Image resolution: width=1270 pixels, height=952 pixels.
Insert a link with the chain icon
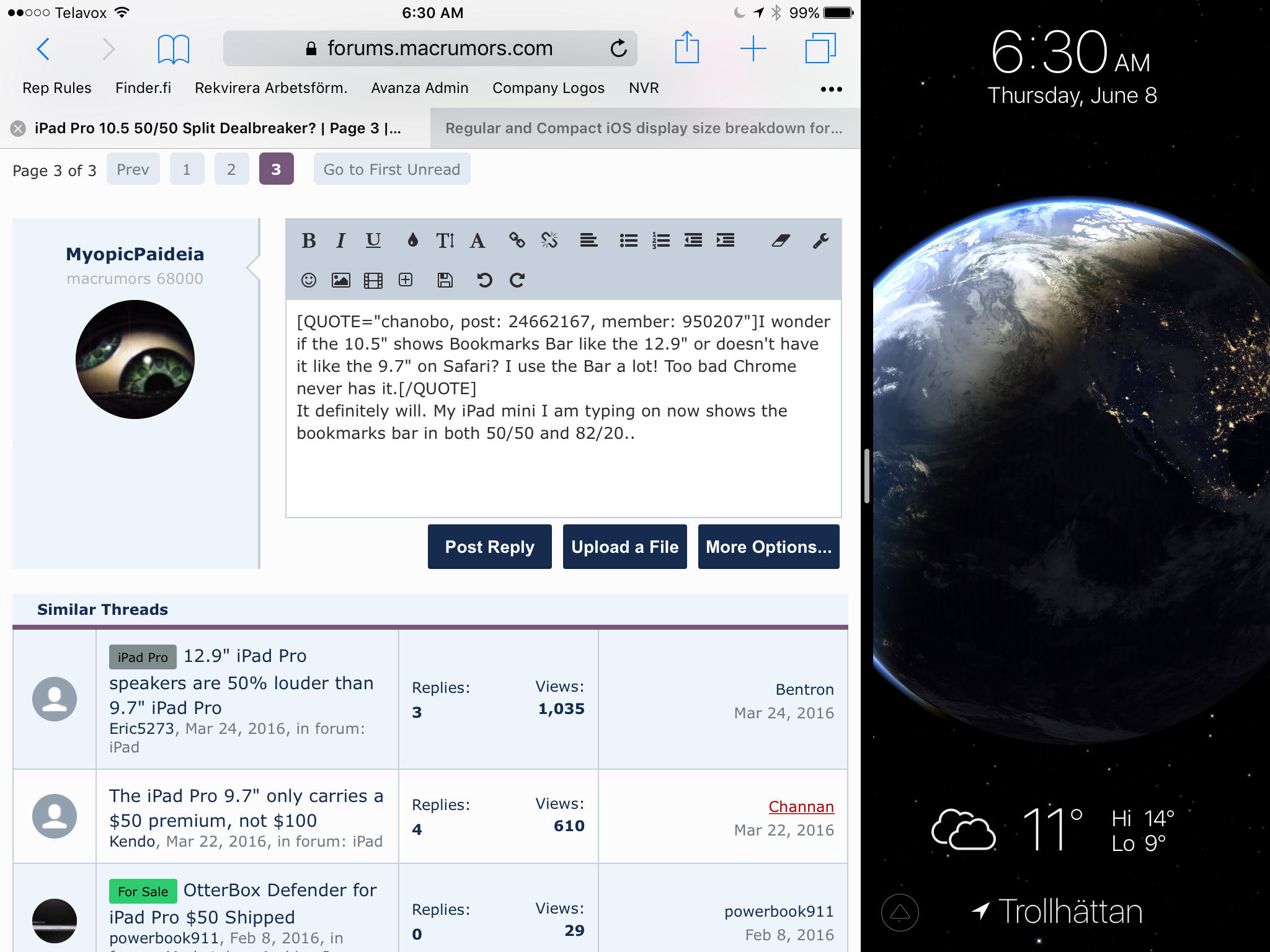[517, 240]
